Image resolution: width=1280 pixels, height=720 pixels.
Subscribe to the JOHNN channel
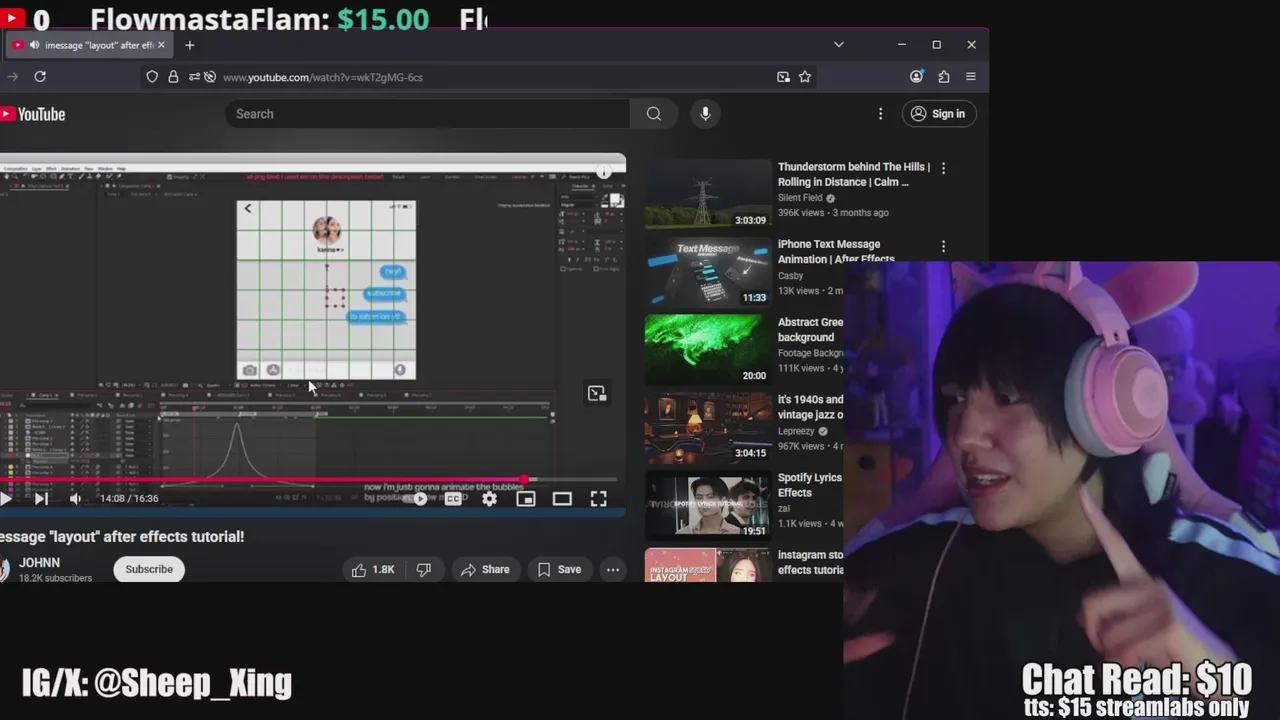click(149, 569)
